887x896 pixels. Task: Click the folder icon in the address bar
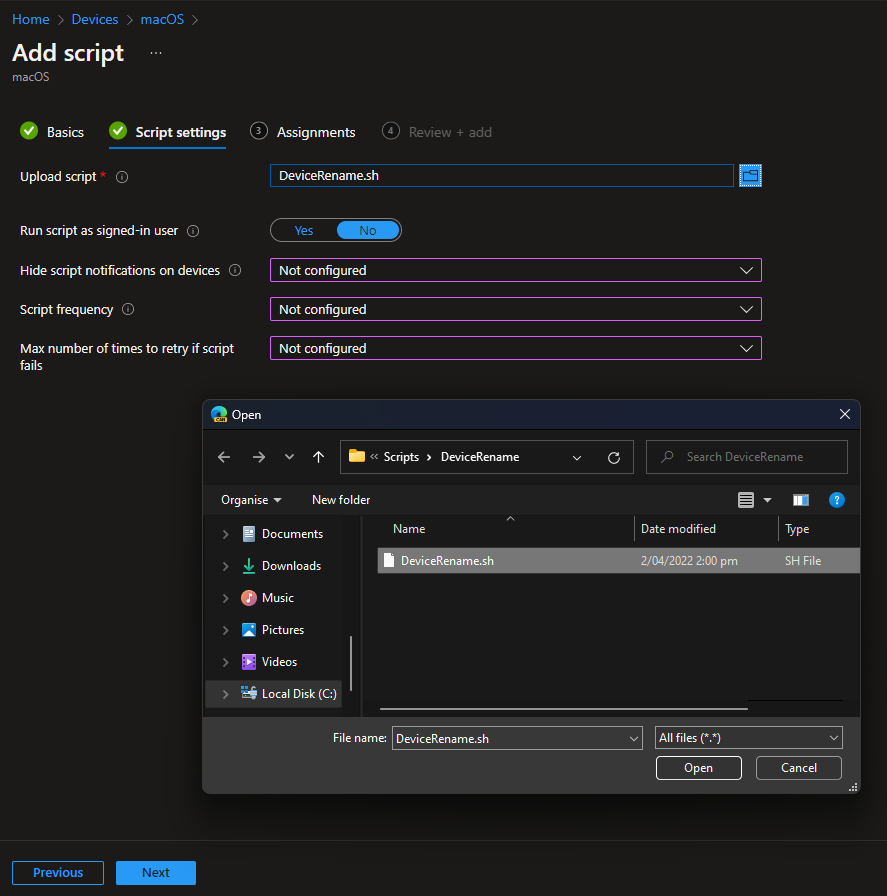(357, 456)
